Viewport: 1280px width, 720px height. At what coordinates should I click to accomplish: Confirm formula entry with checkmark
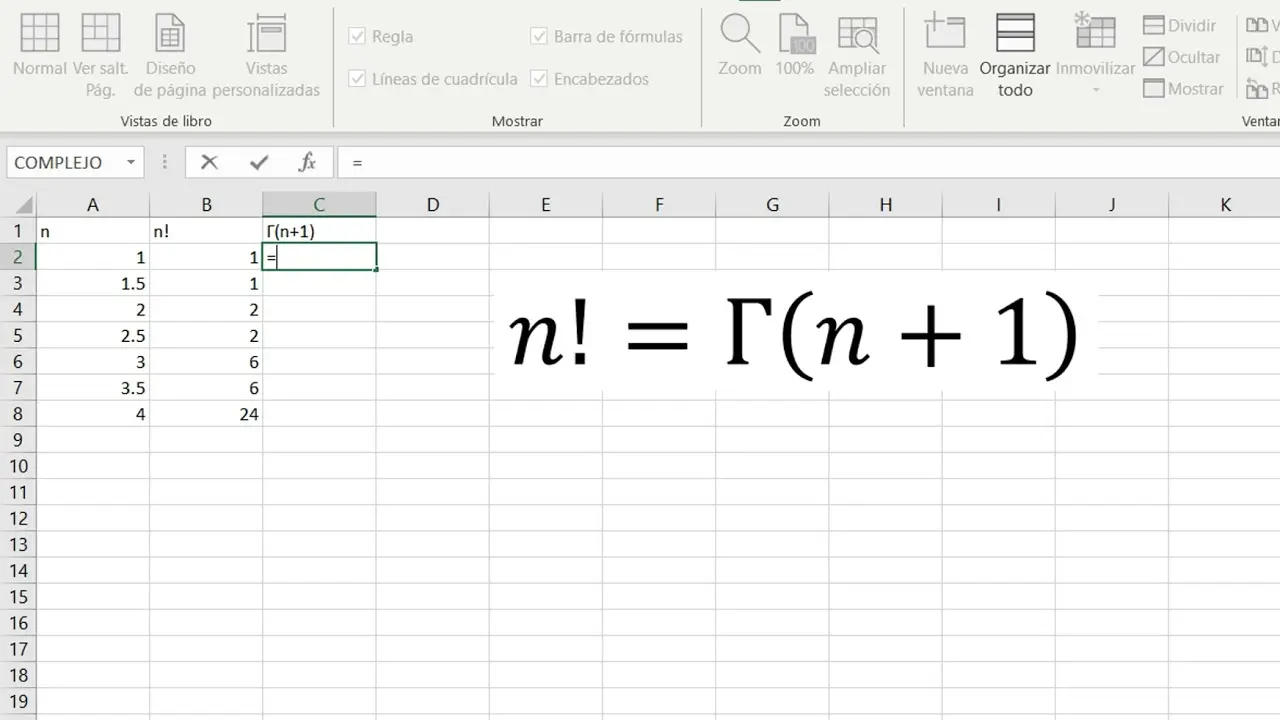[259, 162]
